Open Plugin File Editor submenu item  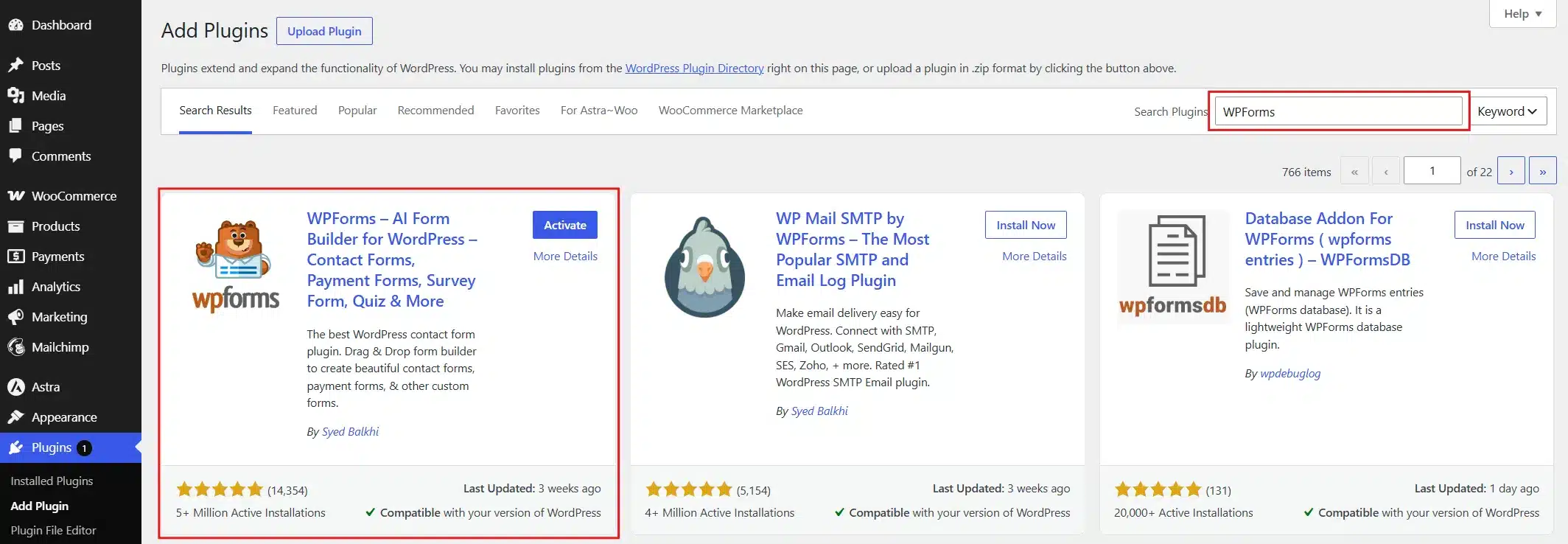coord(53,530)
